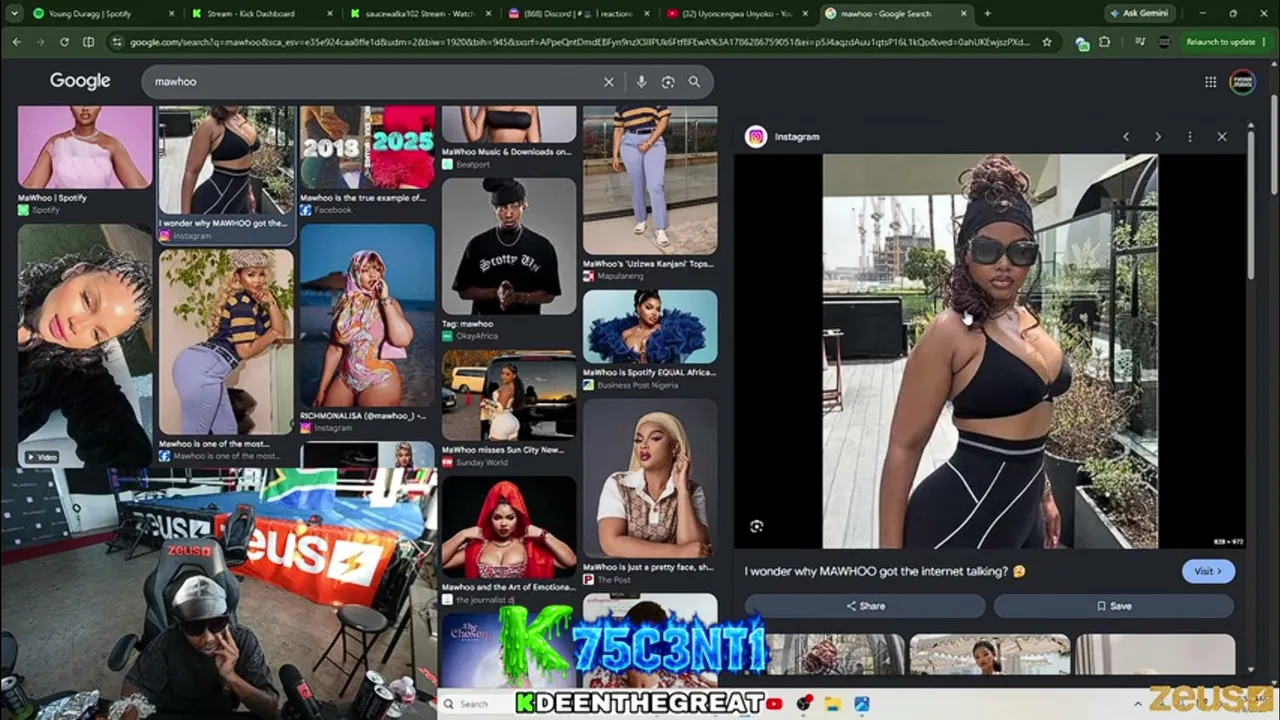The image size is (1280, 720).
Task: Click the large previewed Instagram photo
Action: pos(990,351)
